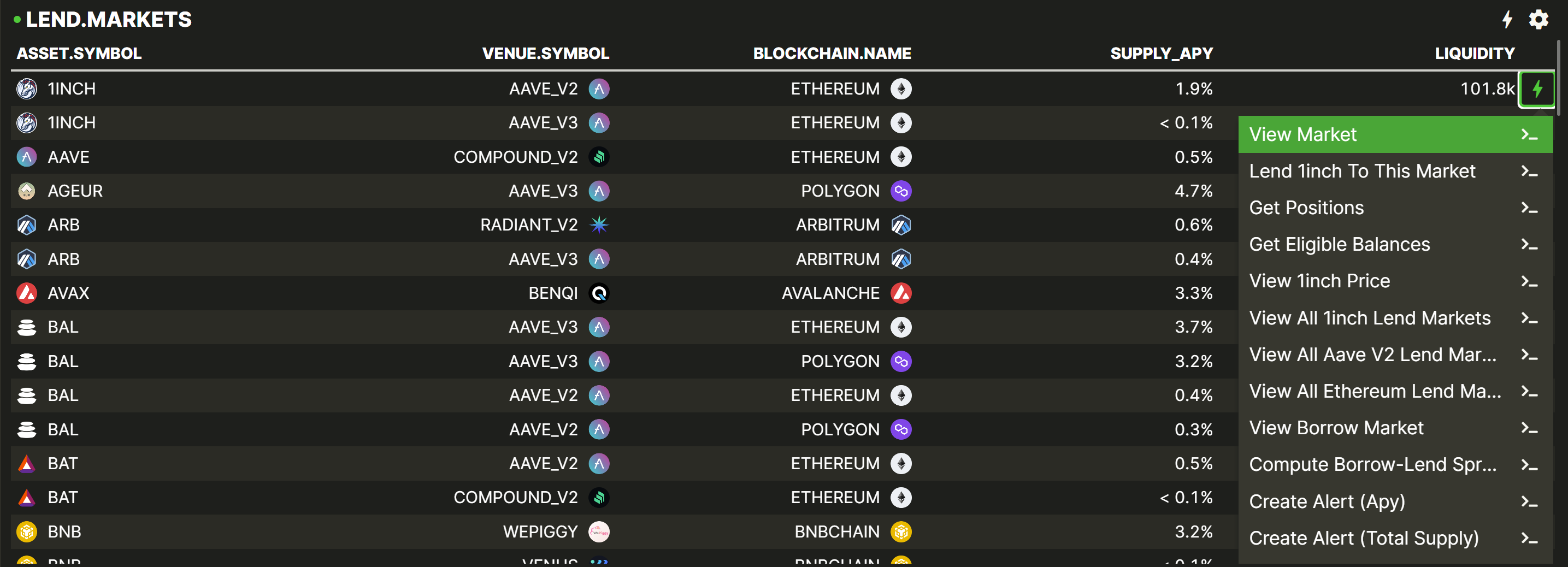
Task: Click green lightning action button on 1INCH row
Action: pos(1536,90)
